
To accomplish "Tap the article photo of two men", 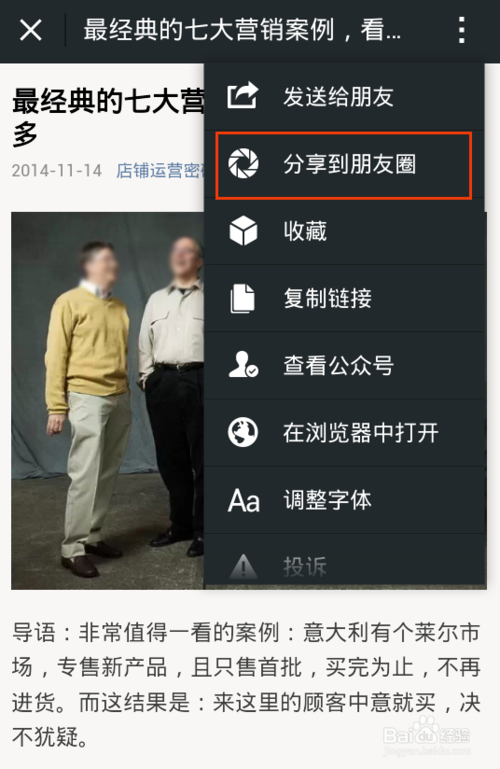I will 107,400.
